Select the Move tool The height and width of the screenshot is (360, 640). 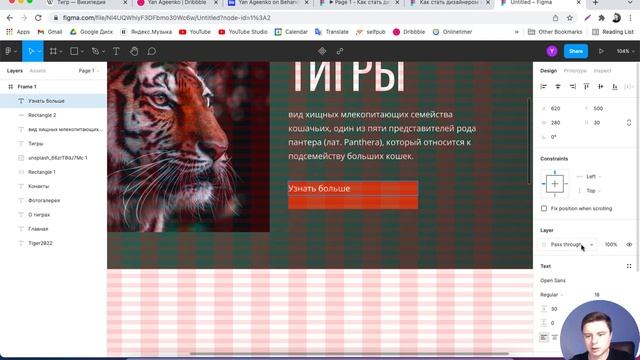click(31, 51)
